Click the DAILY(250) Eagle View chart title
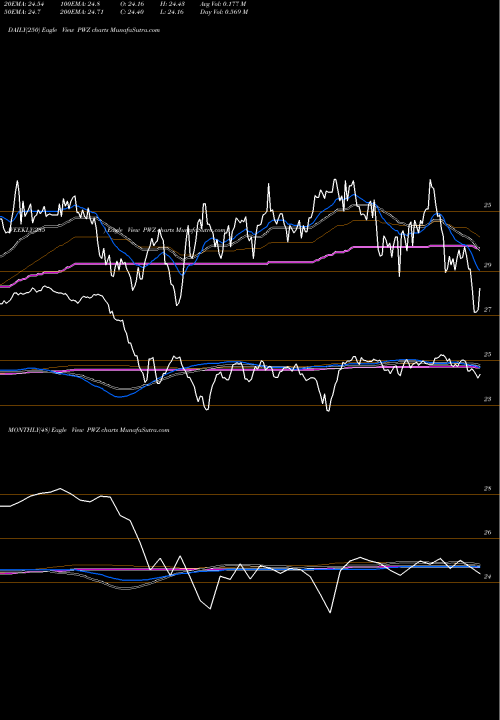500x720 pixels. (84, 30)
